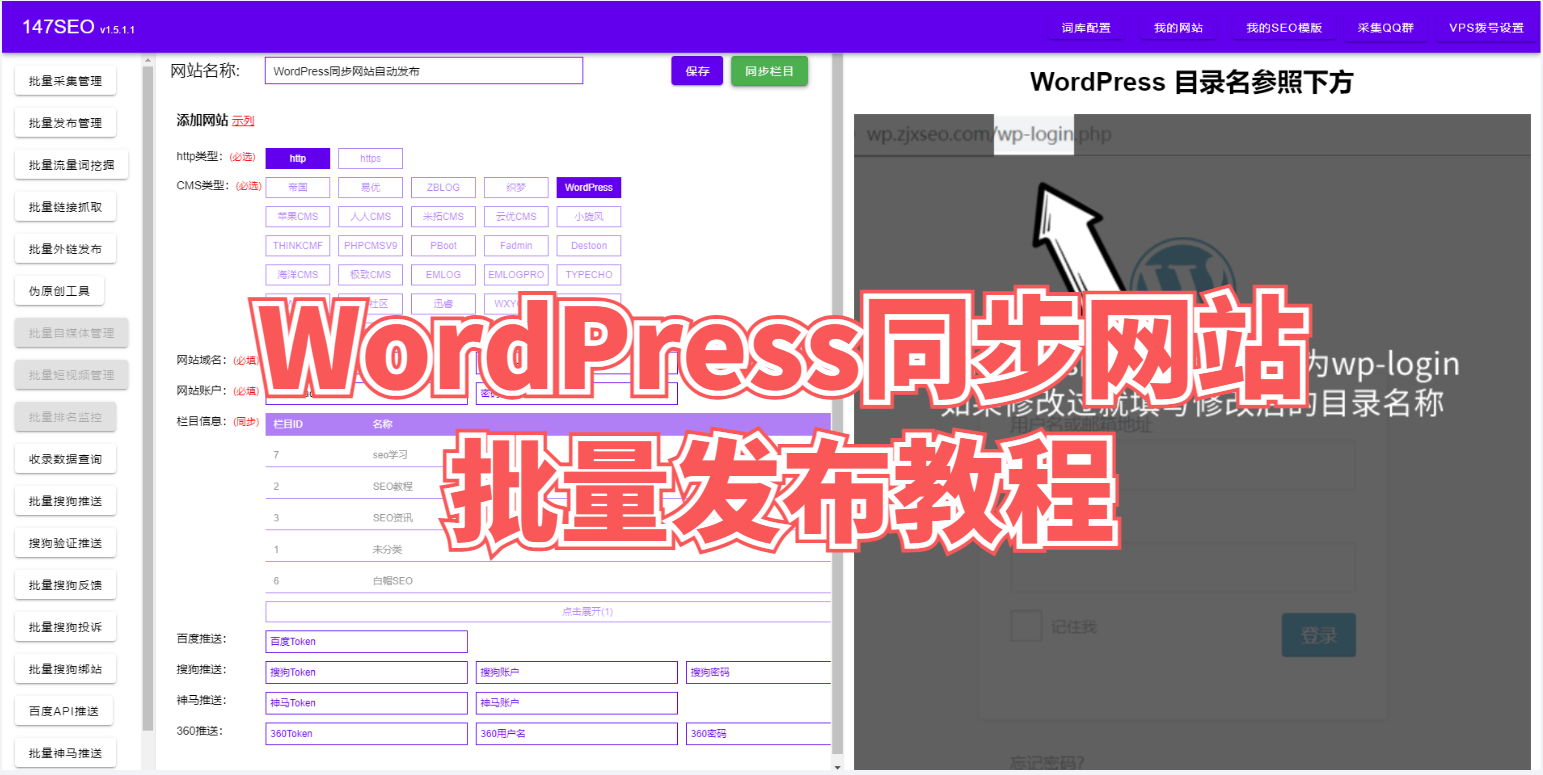Choose 苹果CMS as the CMS type
The height and width of the screenshot is (775, 1543).
point(298,216)
